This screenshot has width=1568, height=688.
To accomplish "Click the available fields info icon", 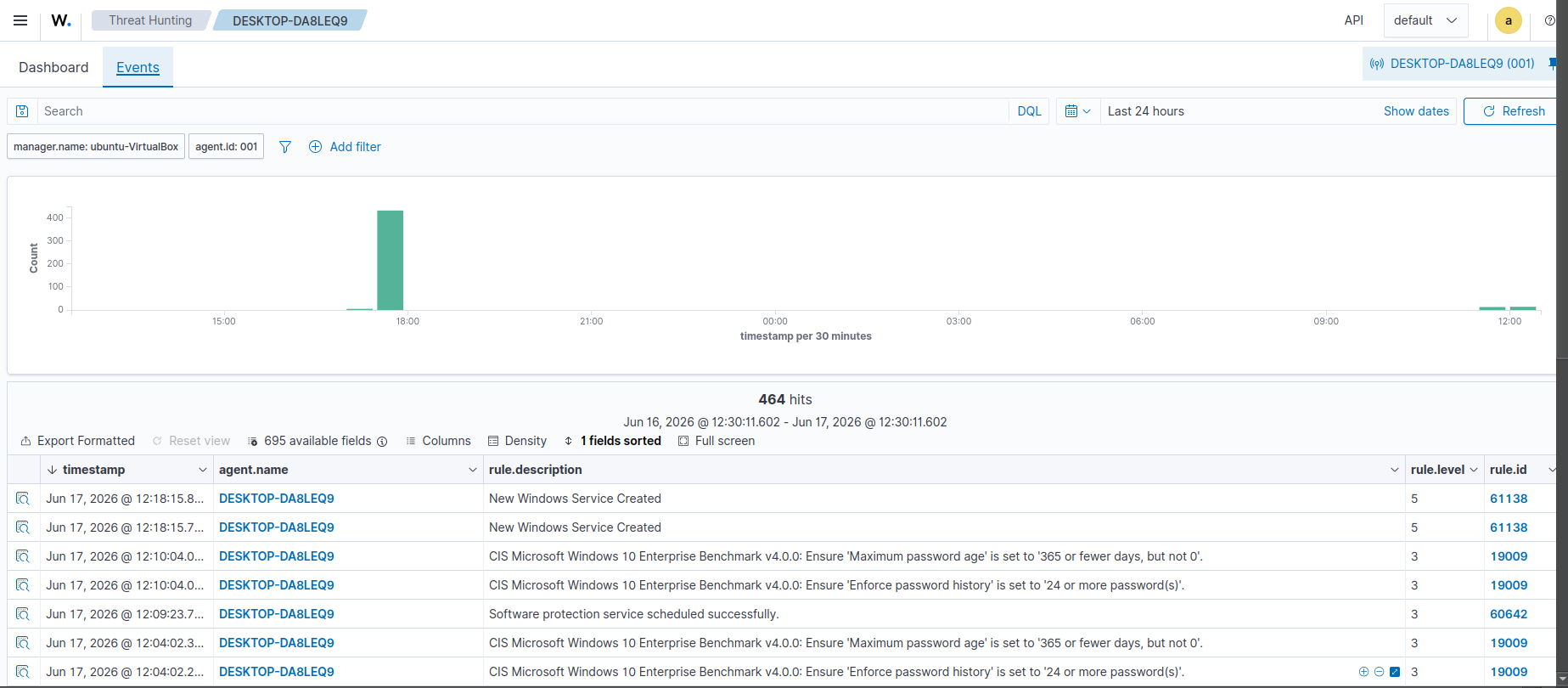I will (x=382, y=442).
